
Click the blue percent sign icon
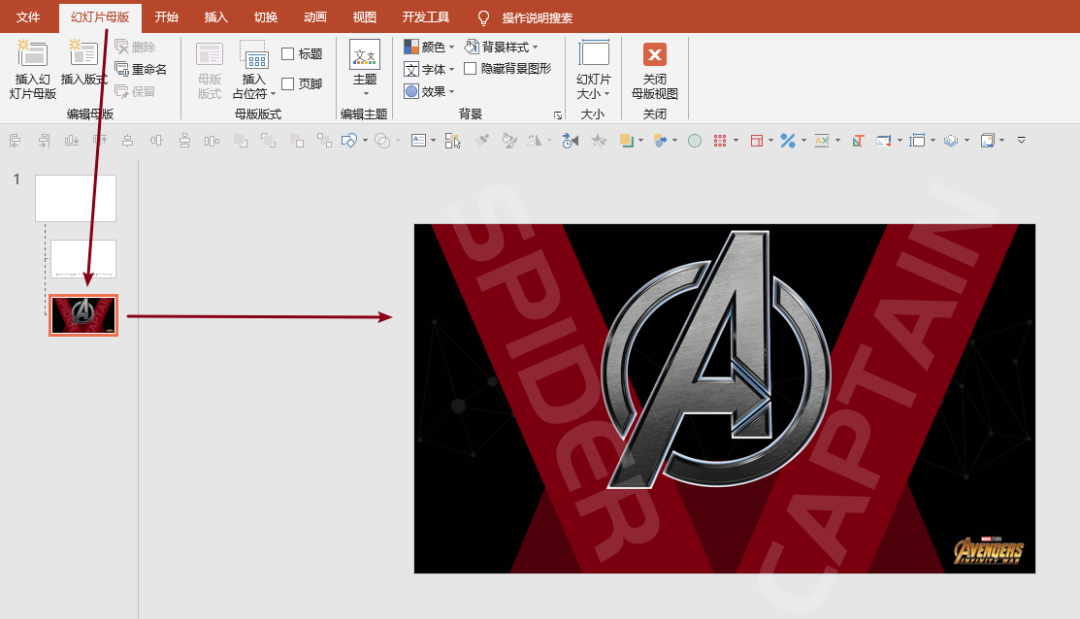point(788,140)
